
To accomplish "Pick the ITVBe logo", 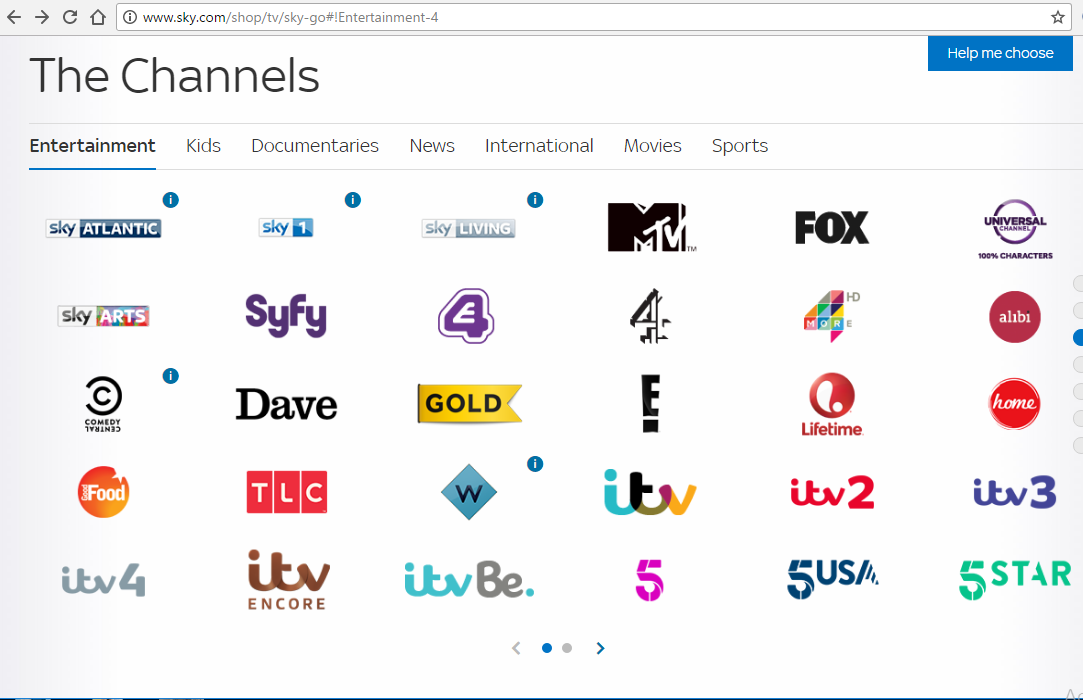I will pos(470,579).
